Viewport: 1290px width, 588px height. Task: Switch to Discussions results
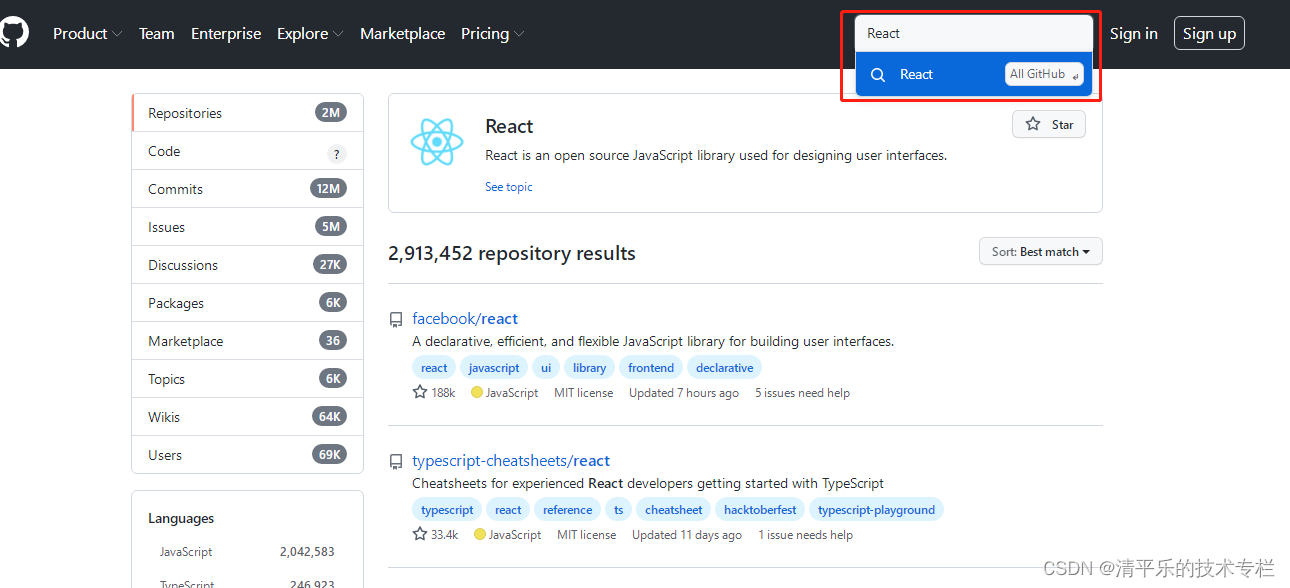247,265
